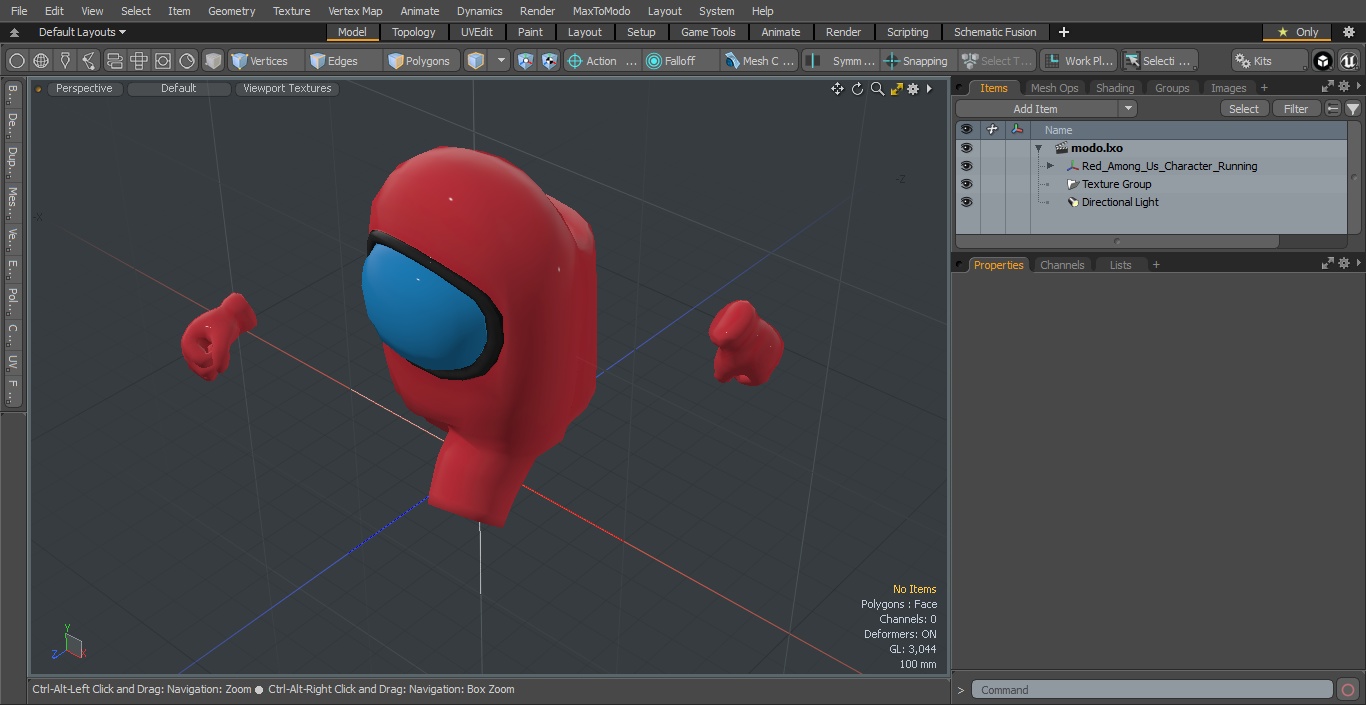Collapse the modo.lxo scene tree

[x=1038, y=148]
